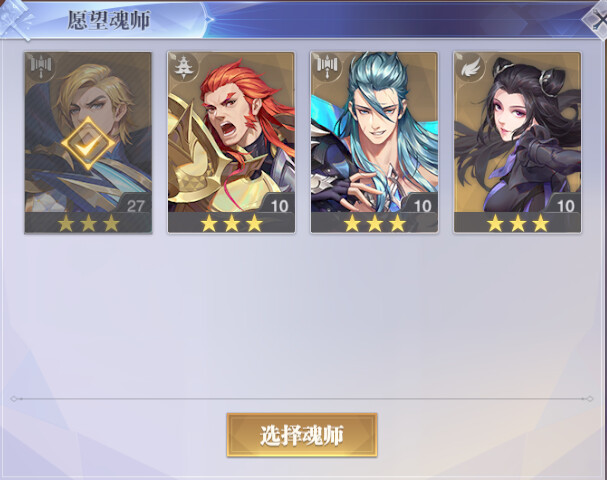
Task: Click the golden checkmark on blonde hero card
Action: tap(88, 144)
